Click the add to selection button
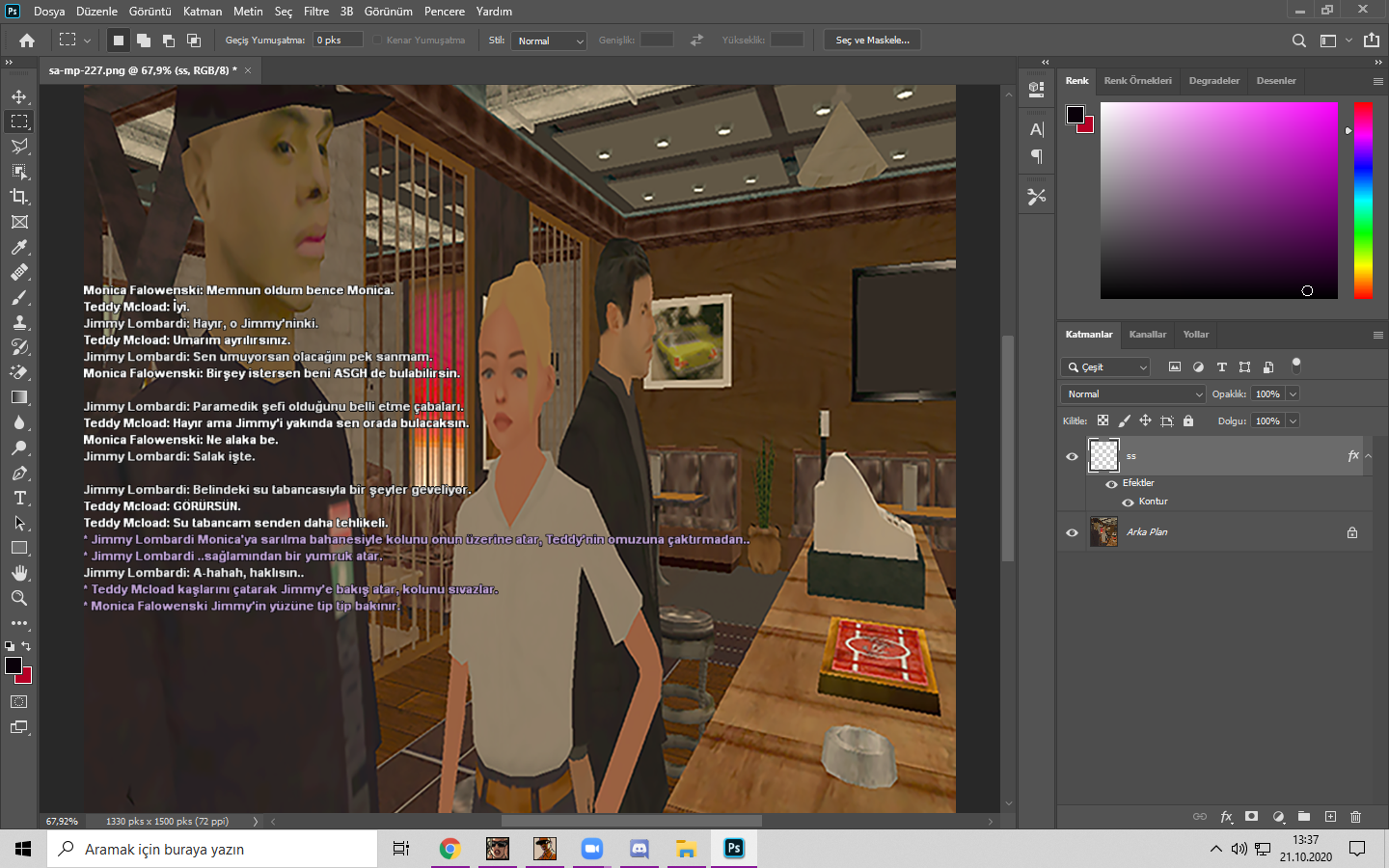This screenshot has width=1389, height=868. [x=144, y=41]
